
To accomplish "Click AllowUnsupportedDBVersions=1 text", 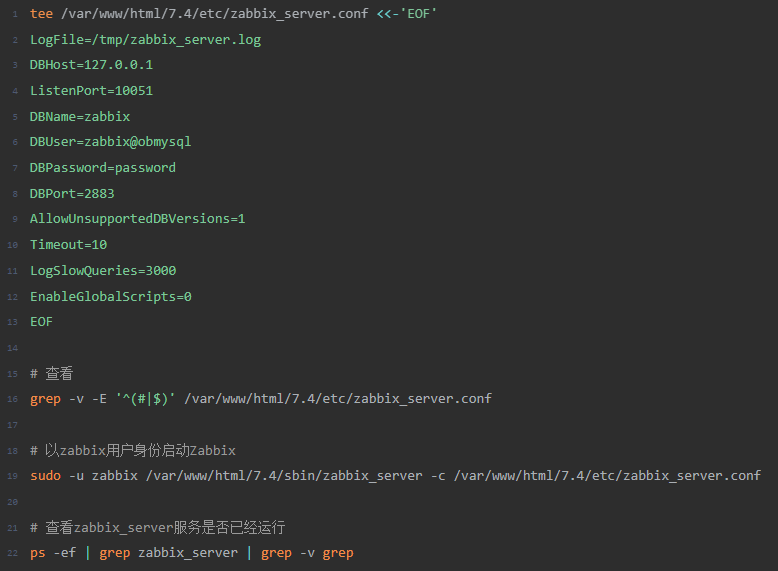I will [x=137, y=219].
